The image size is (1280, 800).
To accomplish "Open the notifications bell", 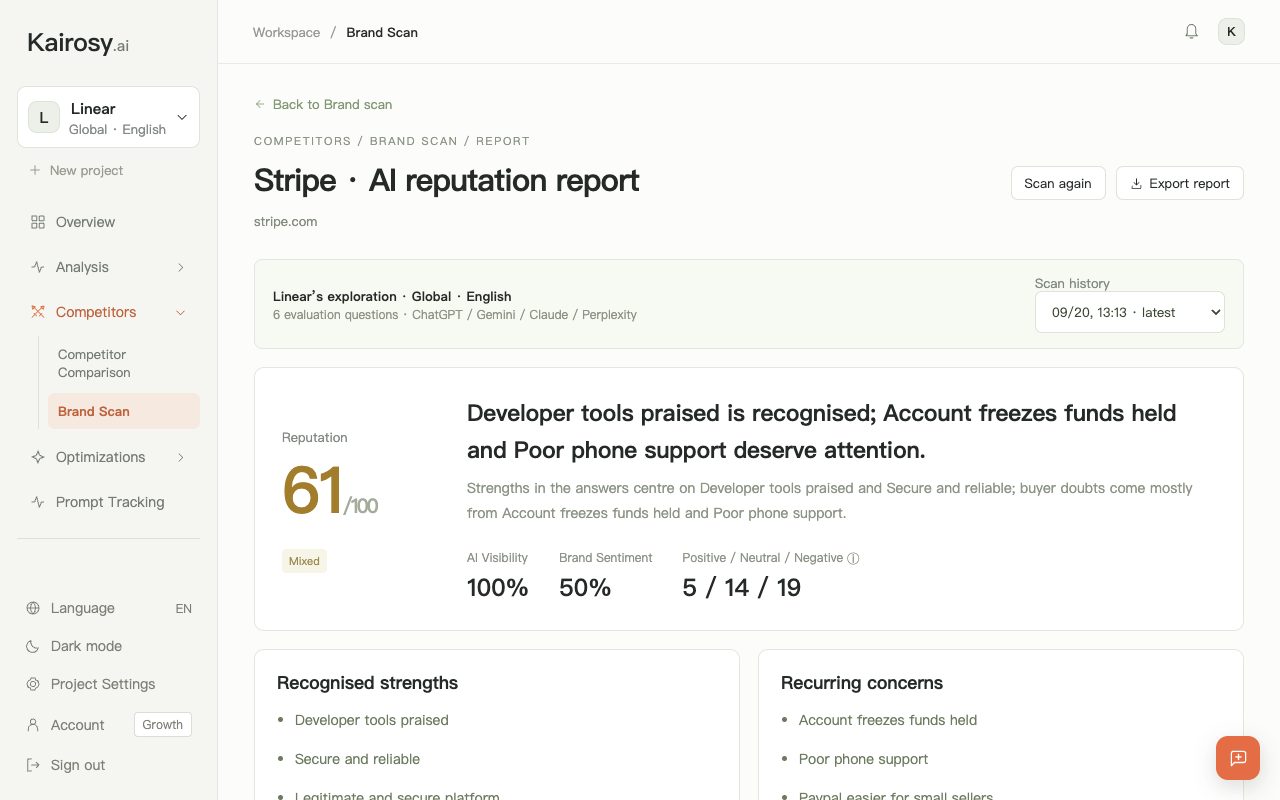I will [x=1191, y=32].
